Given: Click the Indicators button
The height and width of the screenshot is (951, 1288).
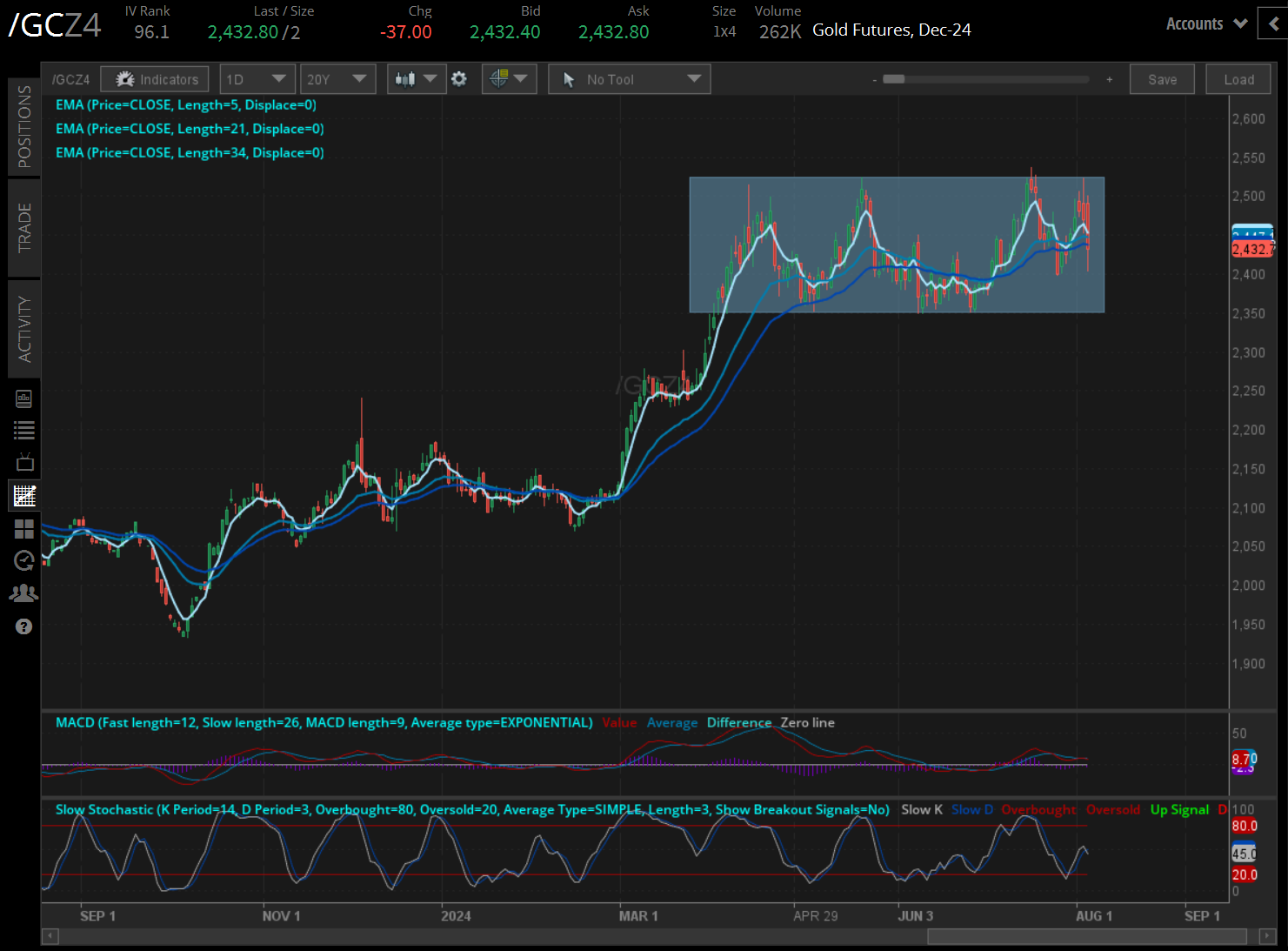Looking at the screenshot, I should pos(155,79).
